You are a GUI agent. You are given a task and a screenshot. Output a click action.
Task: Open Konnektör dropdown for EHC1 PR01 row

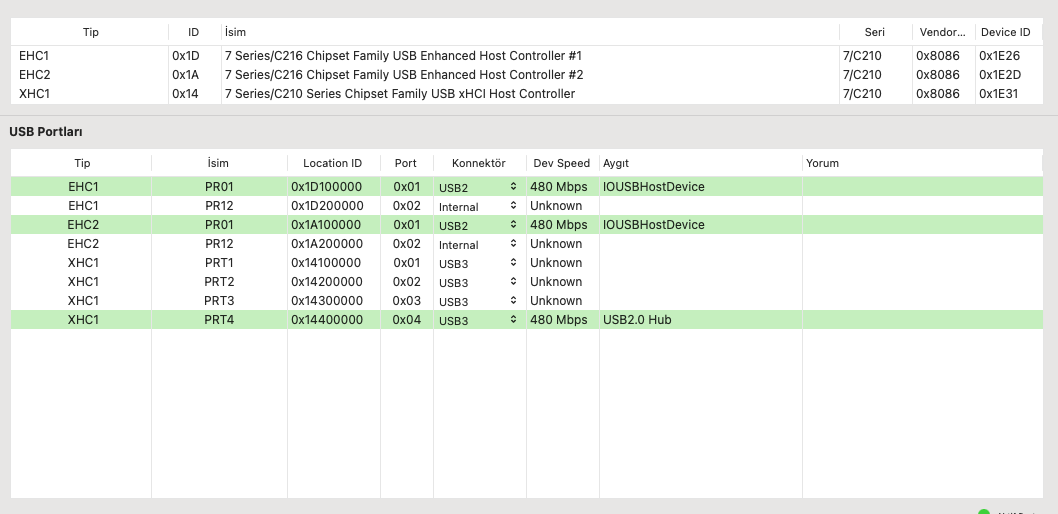[x=478, y=187]
